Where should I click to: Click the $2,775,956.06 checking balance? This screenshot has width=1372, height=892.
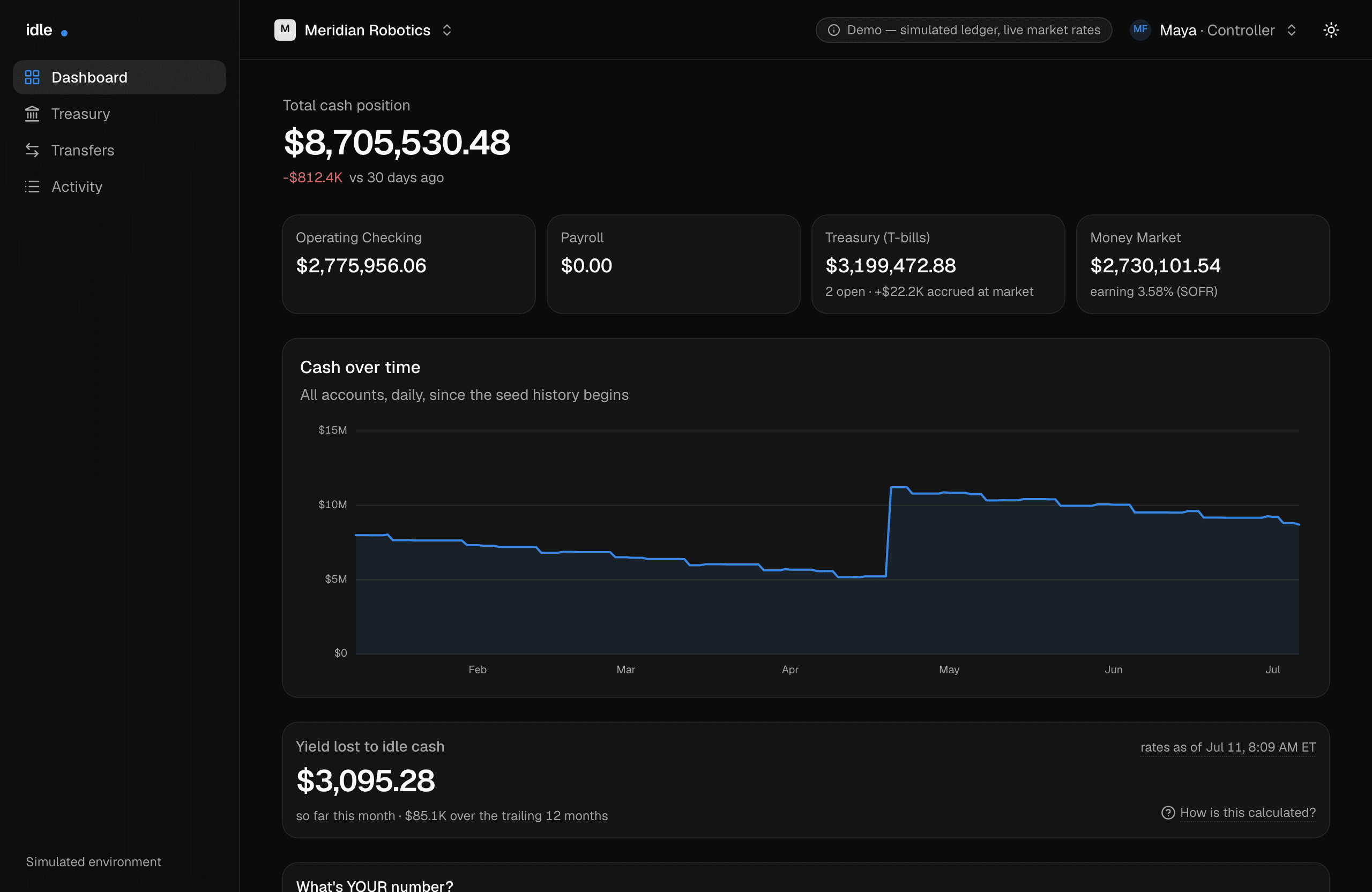361,265
